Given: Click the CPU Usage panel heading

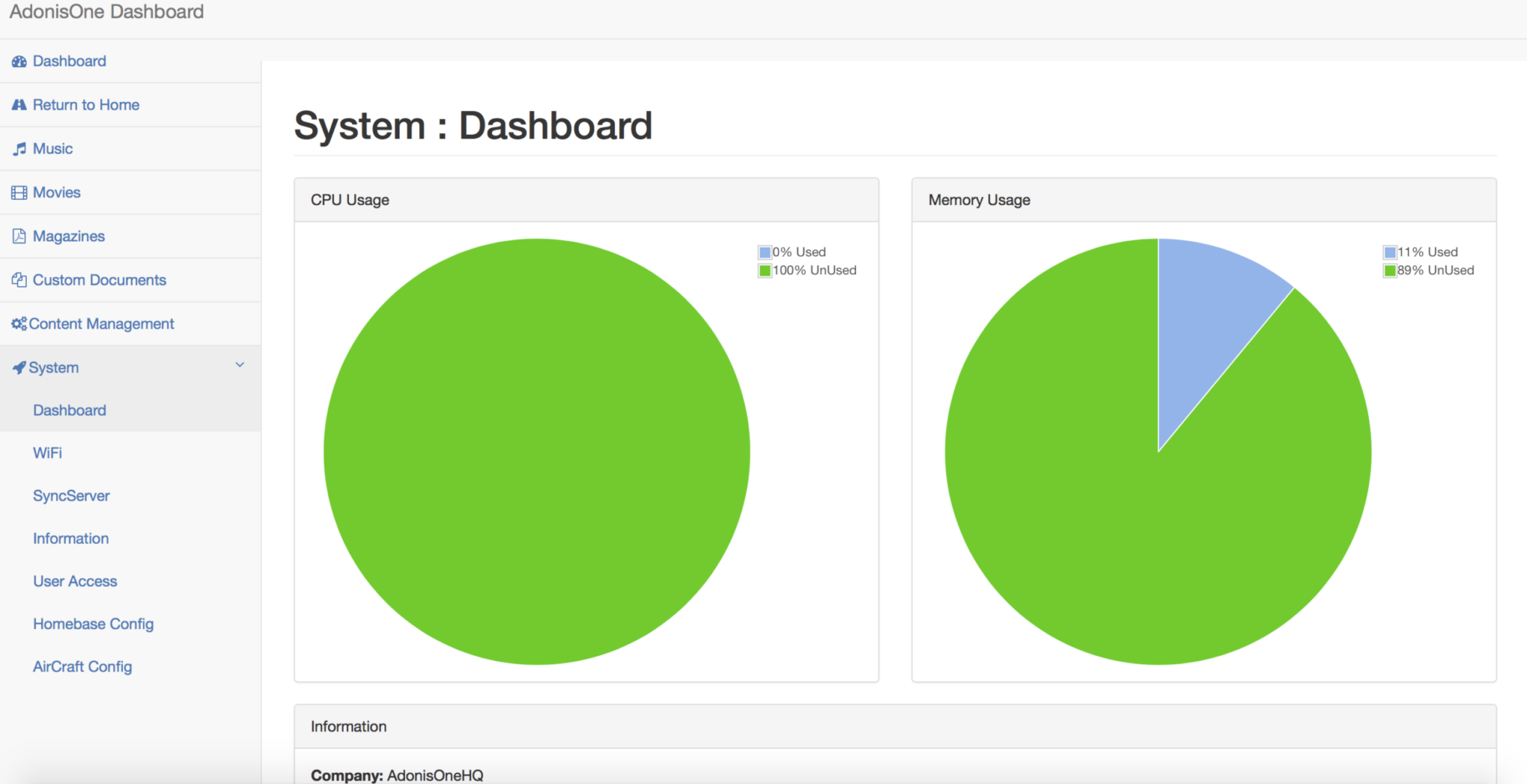Looking at the screenshot, I should [x=350, y=200].
